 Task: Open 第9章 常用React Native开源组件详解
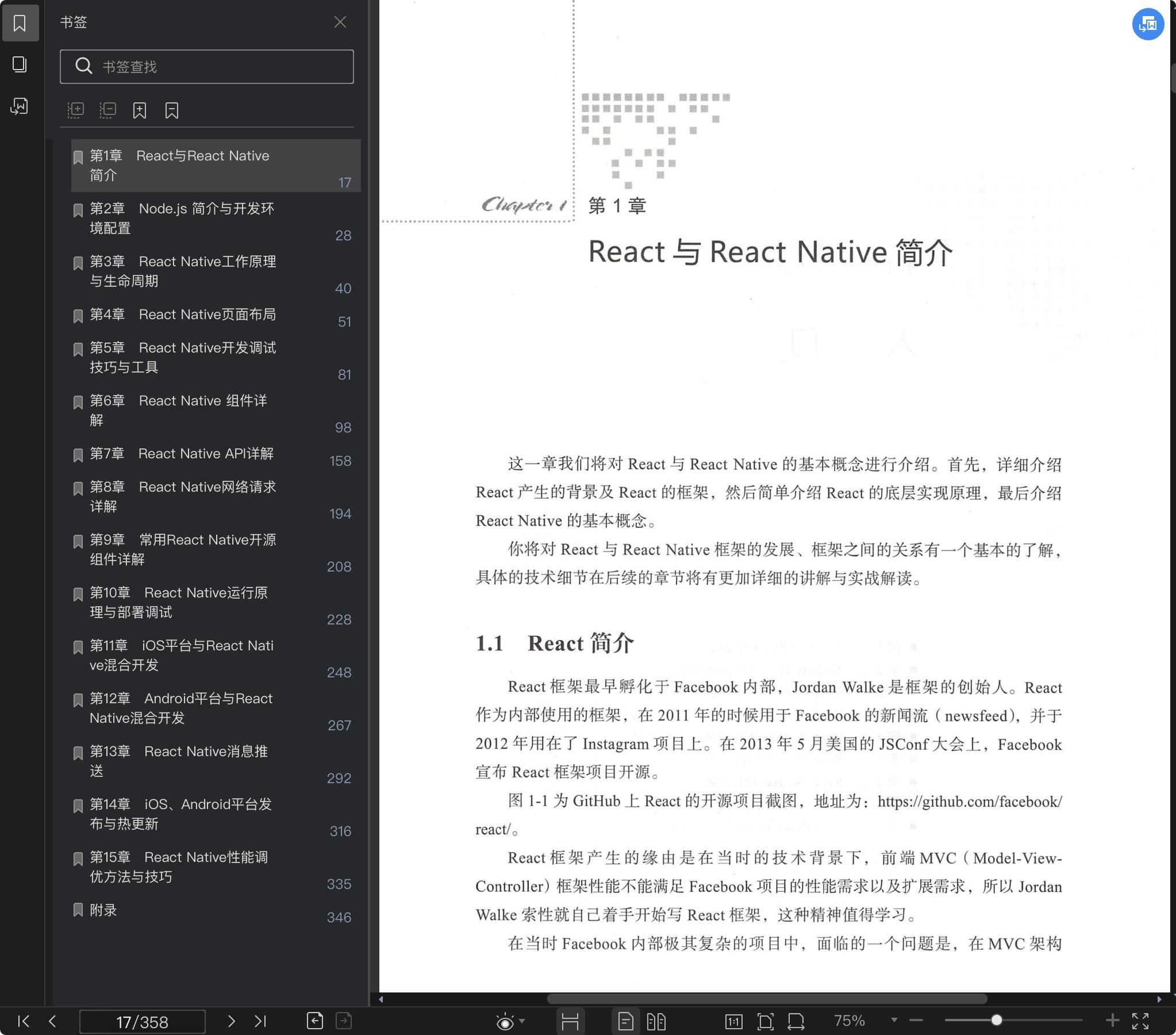point(216,550)
